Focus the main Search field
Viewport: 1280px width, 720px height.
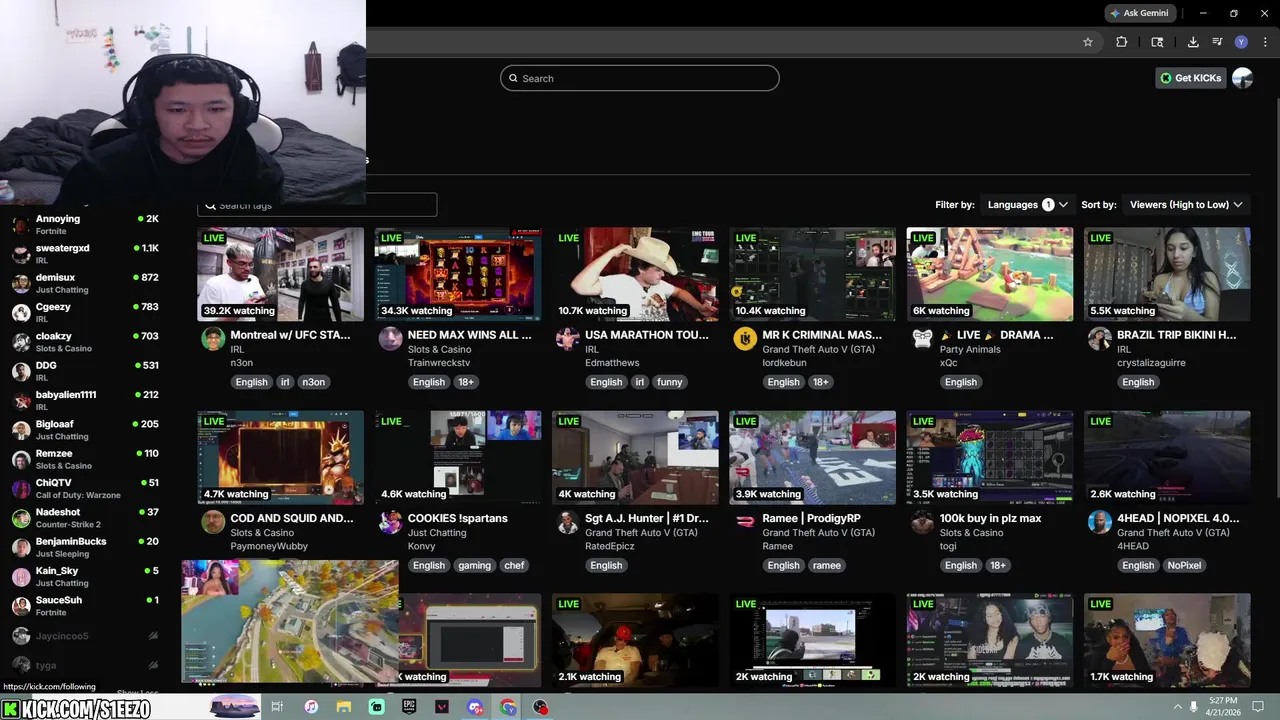coord(640,78)
